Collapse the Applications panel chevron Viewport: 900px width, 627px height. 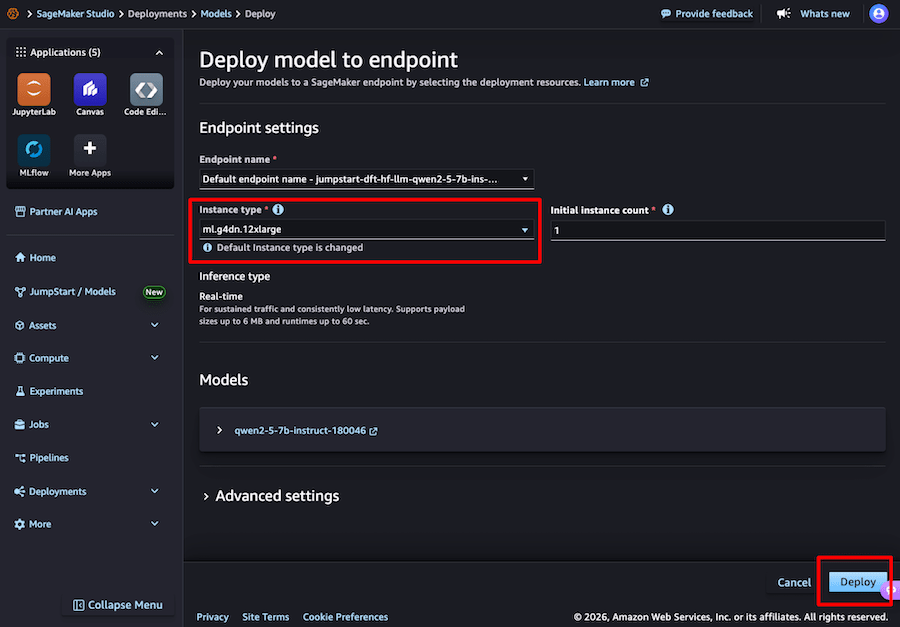[159, 53]
